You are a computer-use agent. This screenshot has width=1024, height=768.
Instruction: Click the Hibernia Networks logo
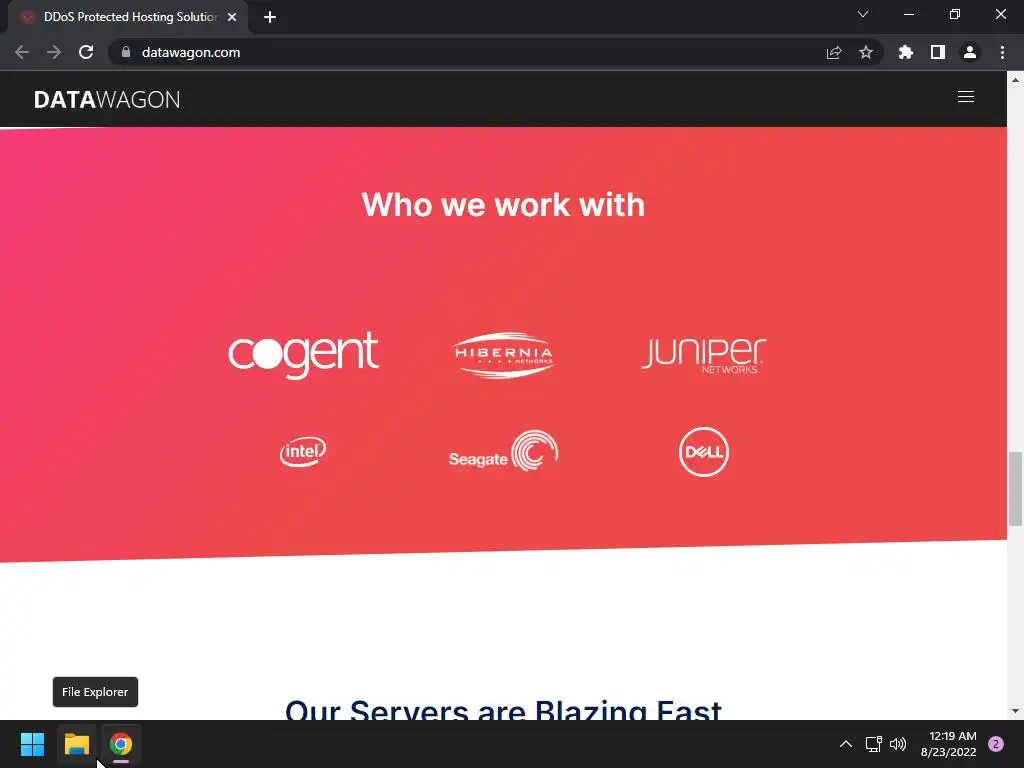point(504,355)
